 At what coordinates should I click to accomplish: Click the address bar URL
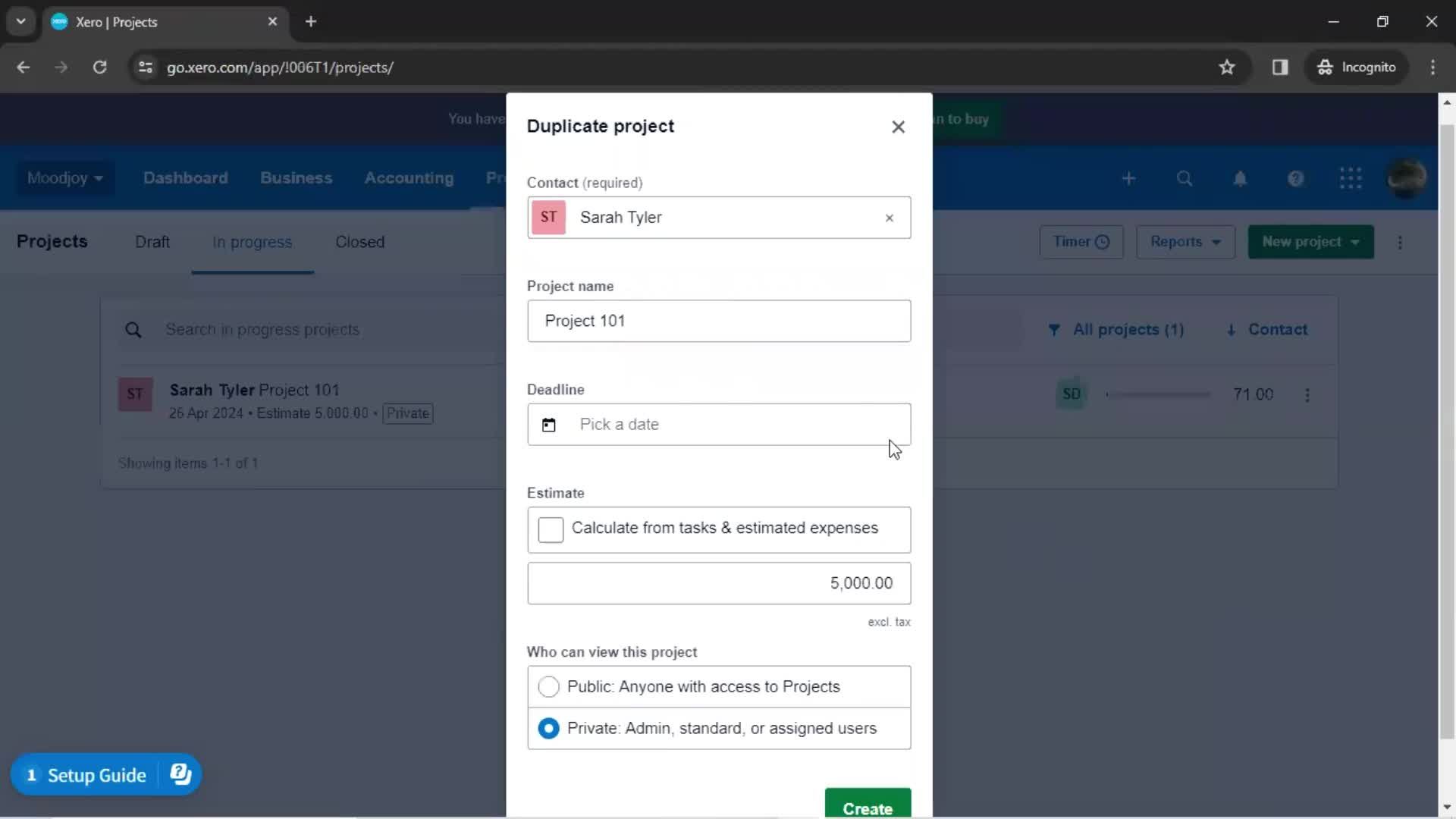[x=280, y=67]
